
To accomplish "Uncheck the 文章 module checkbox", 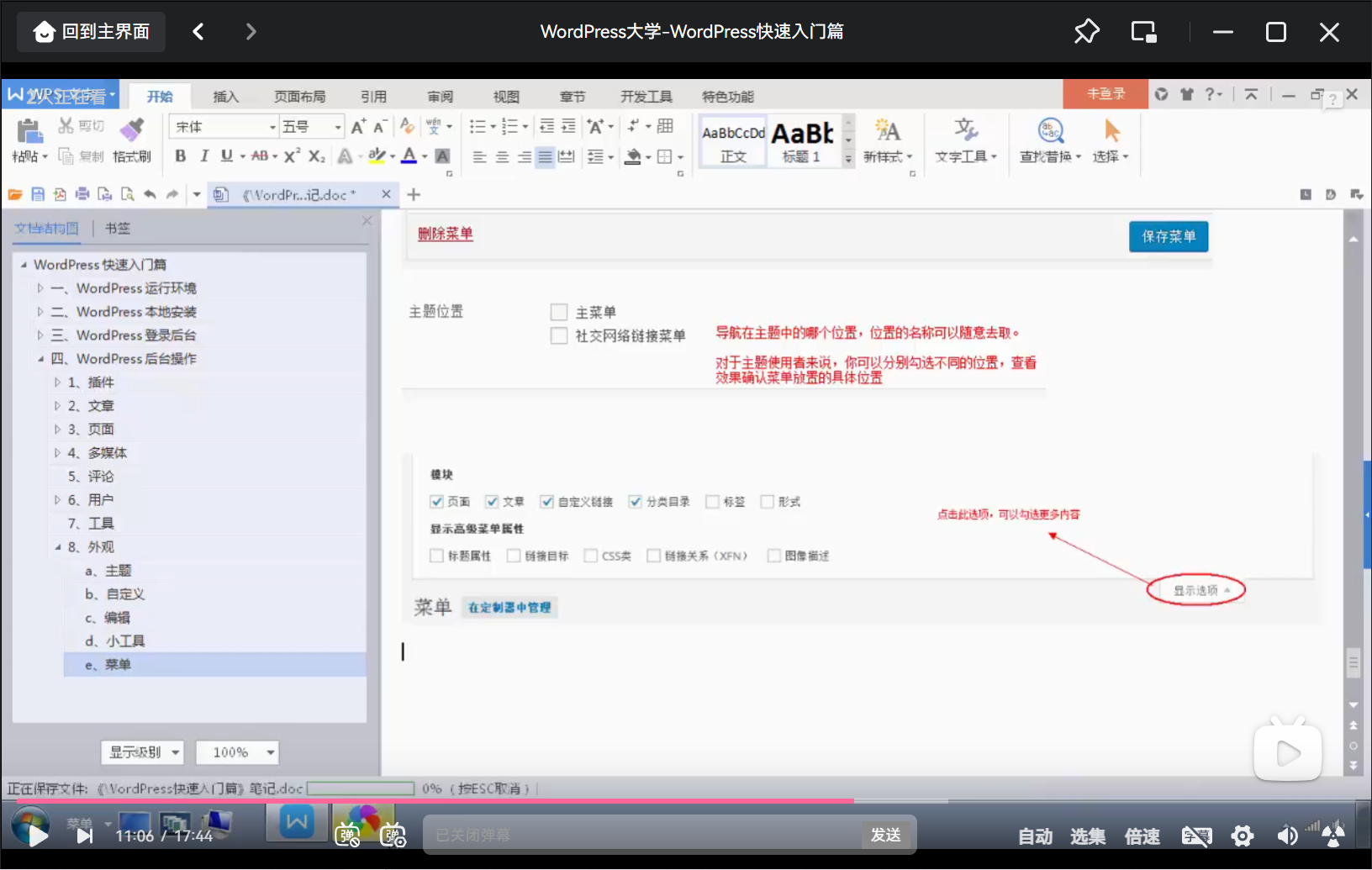I will click(492, 502).
